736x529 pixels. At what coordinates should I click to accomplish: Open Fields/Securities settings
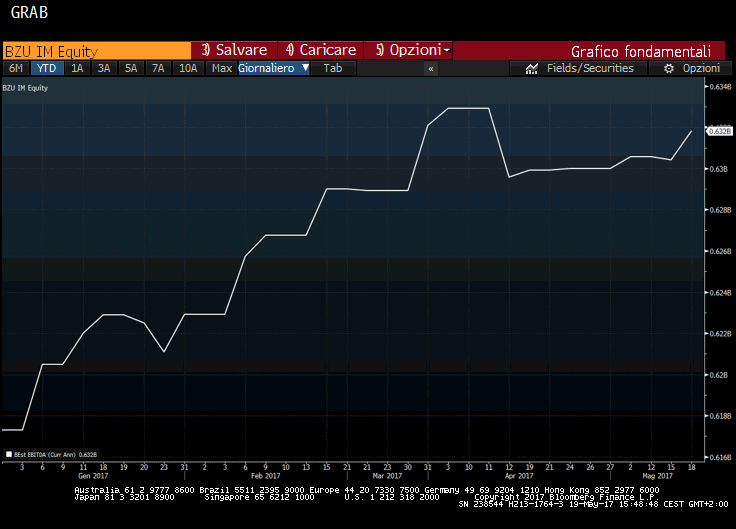589,68
